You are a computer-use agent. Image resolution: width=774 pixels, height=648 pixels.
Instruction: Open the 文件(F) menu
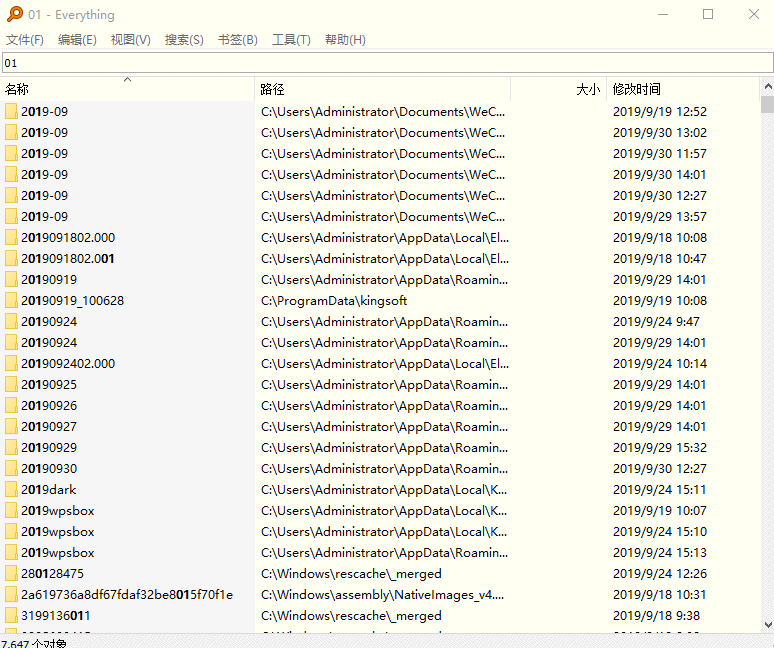(25, 40)
